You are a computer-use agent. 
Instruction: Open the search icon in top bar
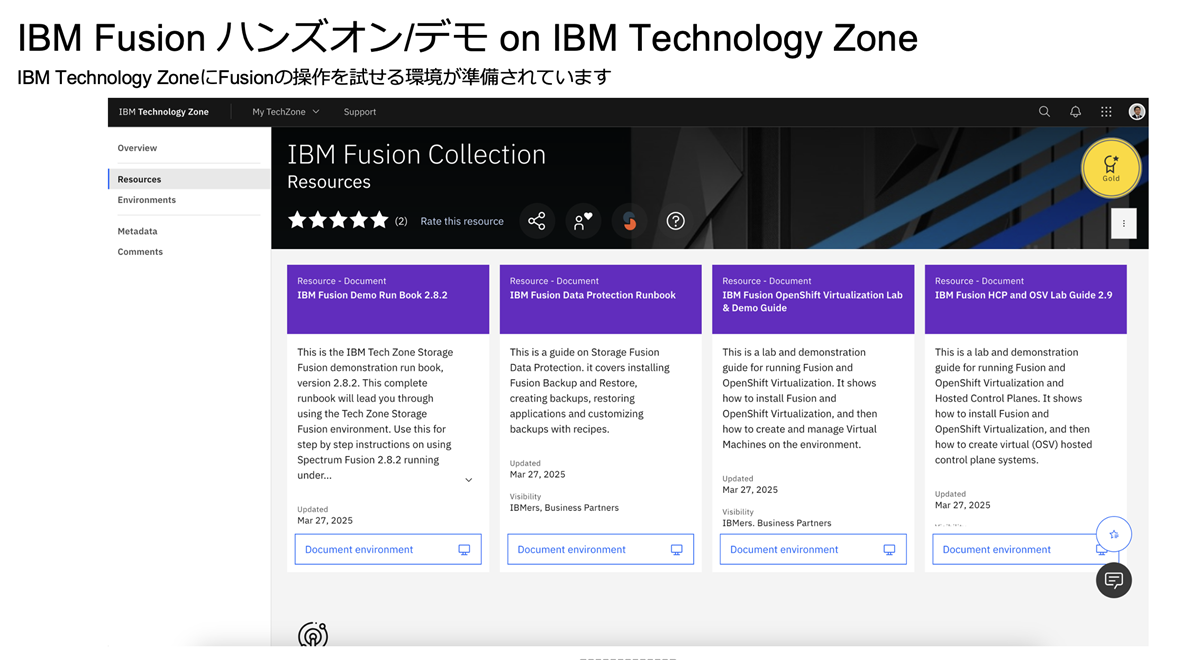1044,112
